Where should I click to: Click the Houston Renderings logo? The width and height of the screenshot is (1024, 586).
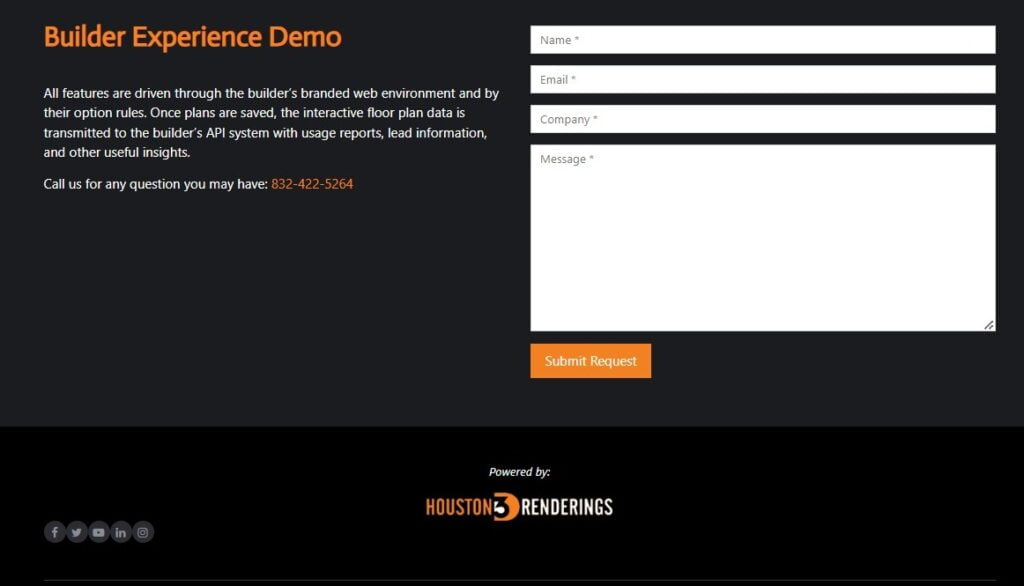[519, 507]
